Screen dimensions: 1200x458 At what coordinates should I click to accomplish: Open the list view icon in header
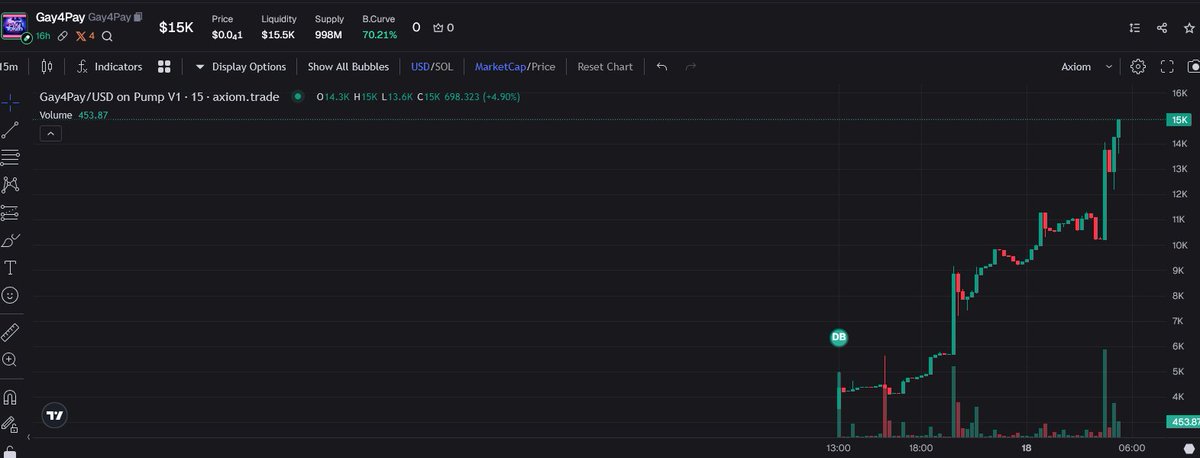pyautogui.click(x=1133, y=28)
